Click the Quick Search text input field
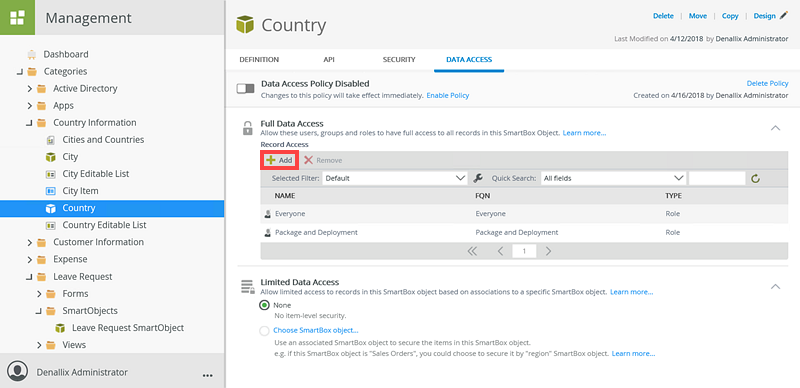This screenshot has width=800, height=388. point(717,178)
